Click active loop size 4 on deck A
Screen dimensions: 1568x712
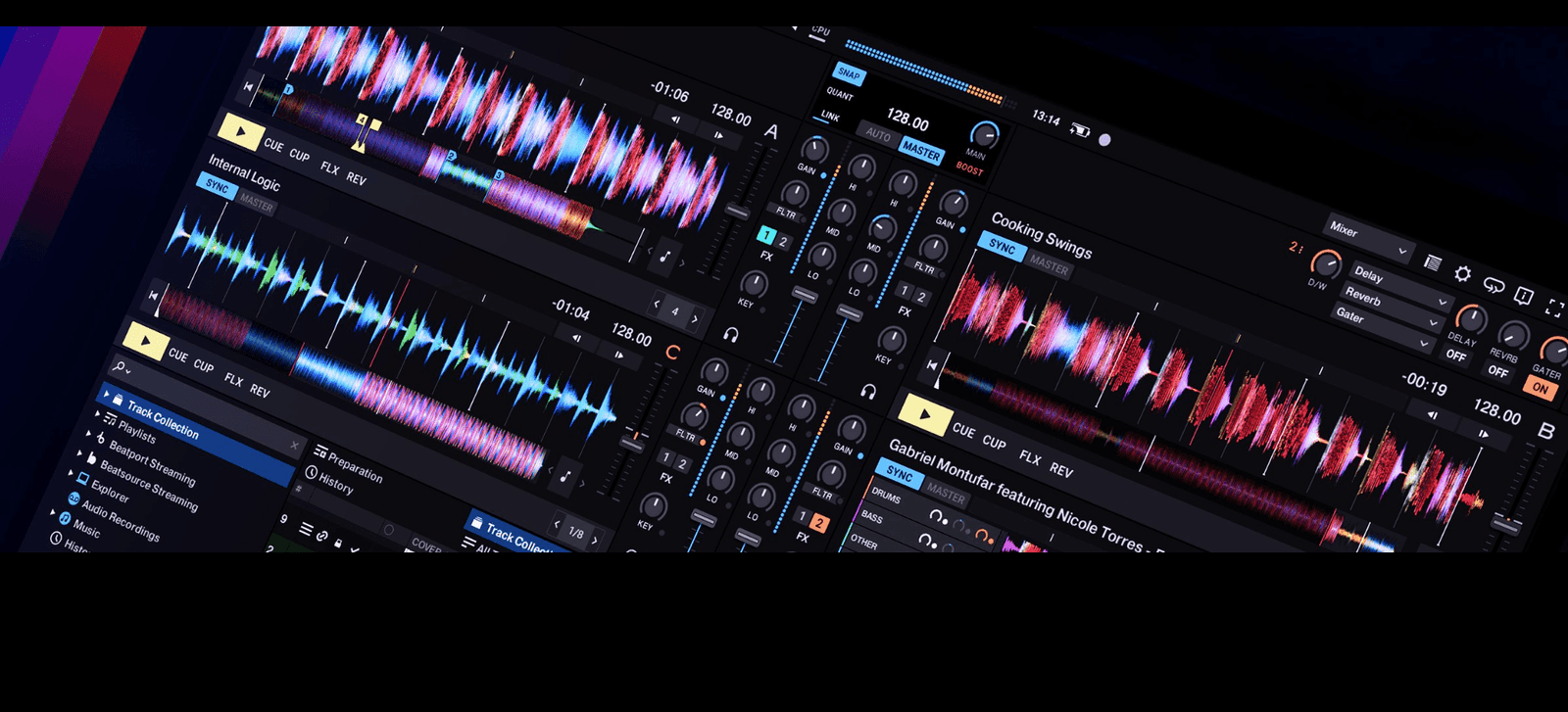pos(675,311)
